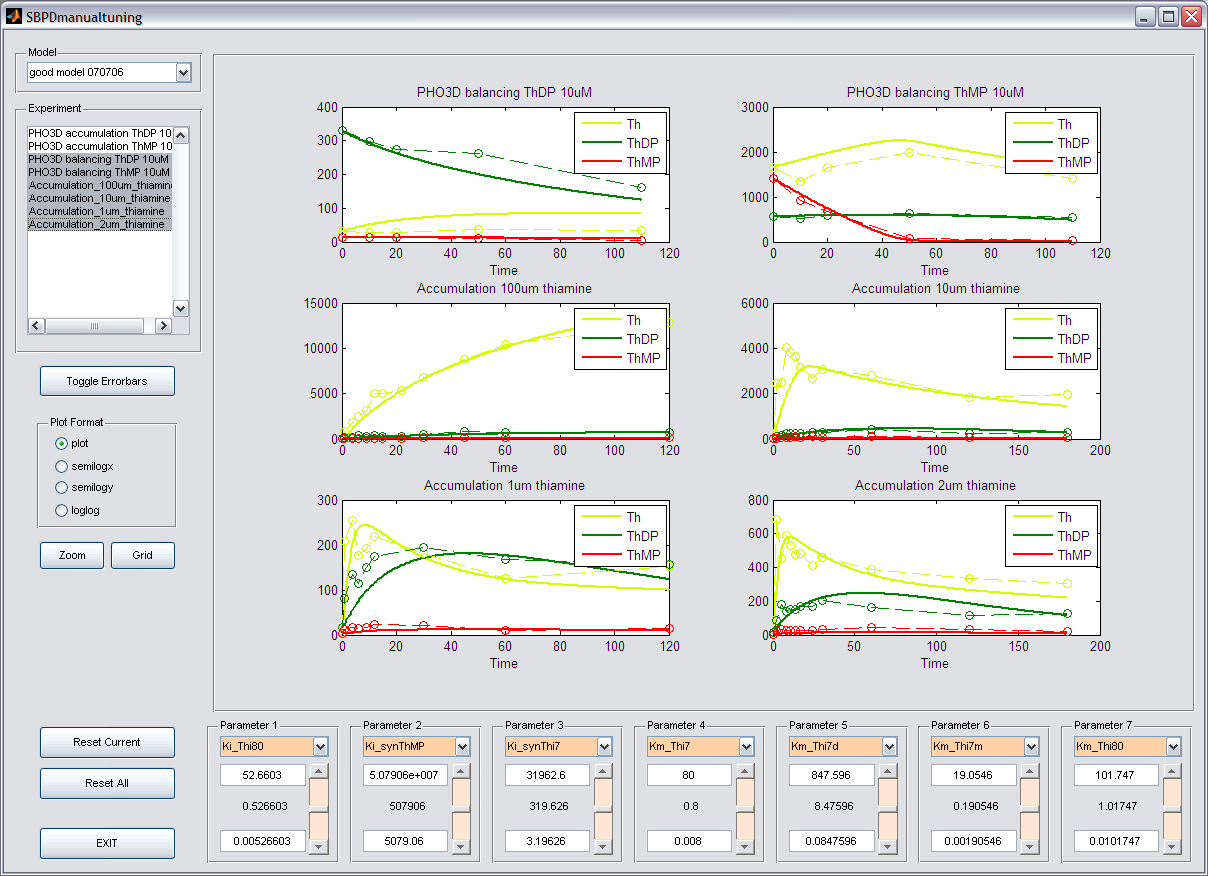
Task: Open the Model dropdown list
Action: [182, 72]
